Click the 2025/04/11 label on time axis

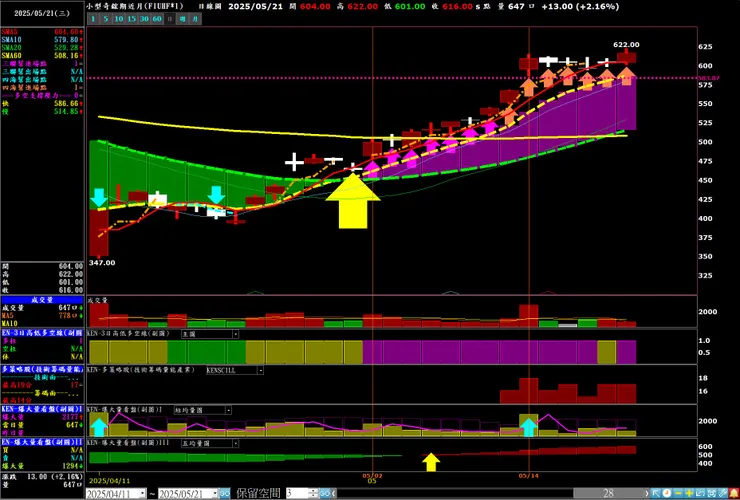110,481
